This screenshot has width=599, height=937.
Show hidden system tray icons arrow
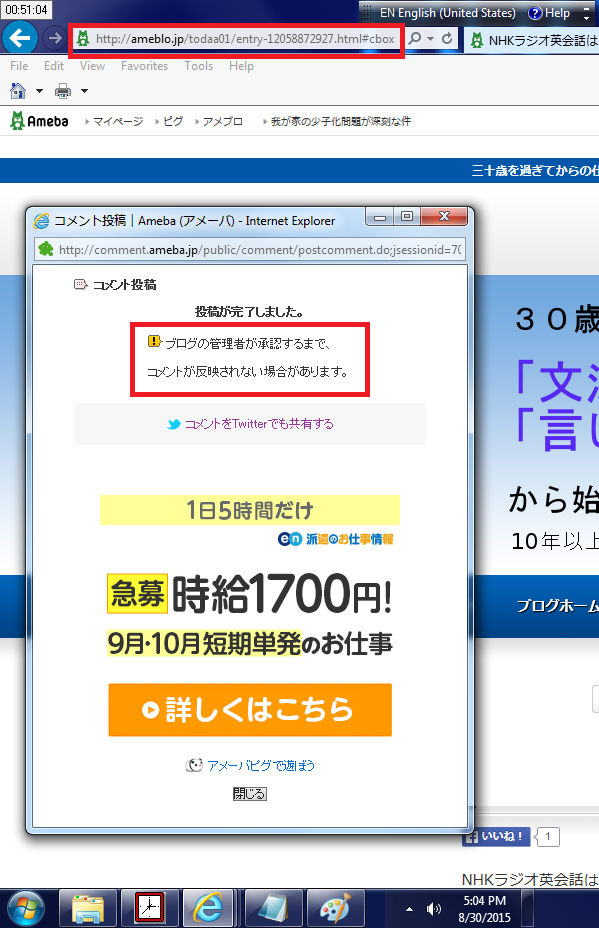click(x=409, y=909)
